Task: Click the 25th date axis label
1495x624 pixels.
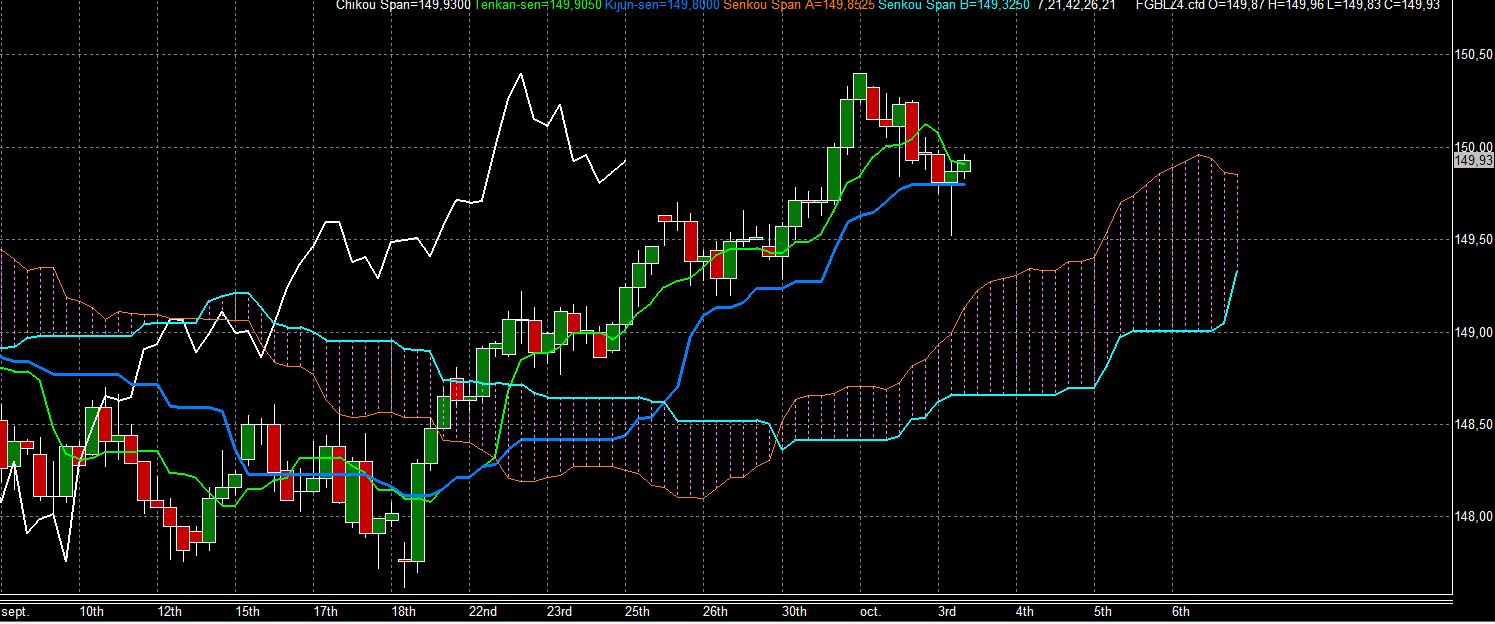Action: [x=637, y=611]
